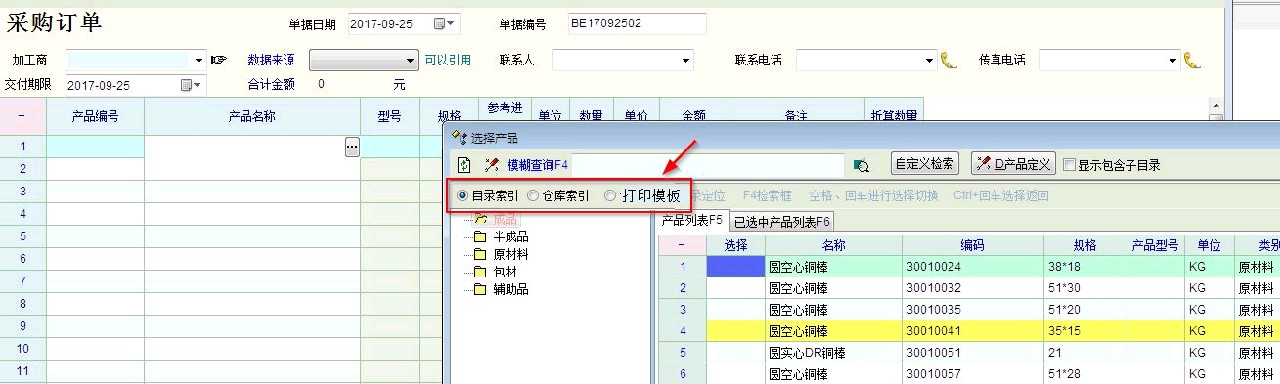Viewport: 1280px width, 384px height.
Task: Switch to 已选中产品列表F6 tab
Action: [x=782, y=221]
